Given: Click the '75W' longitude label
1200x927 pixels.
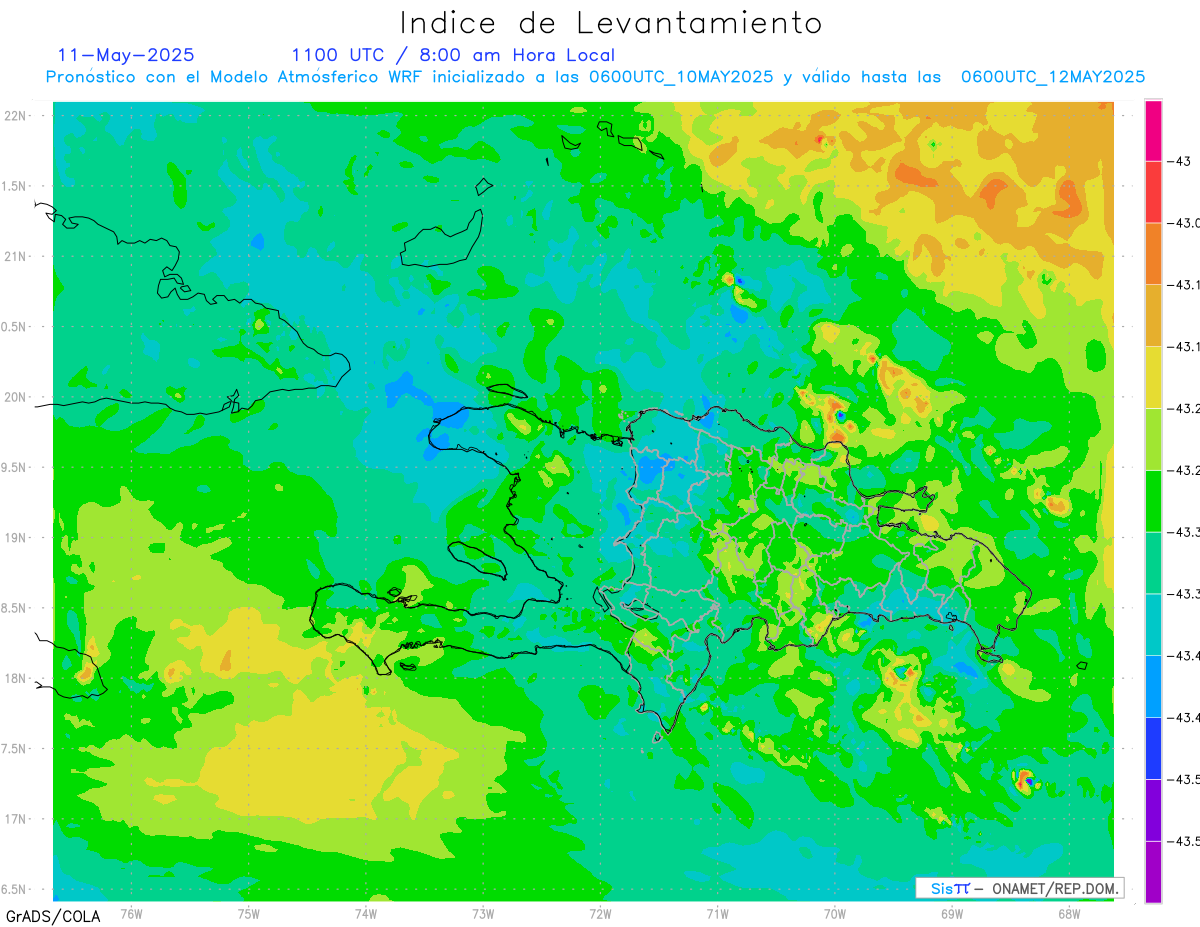Looking at the screenshot, I should (249, 913).
